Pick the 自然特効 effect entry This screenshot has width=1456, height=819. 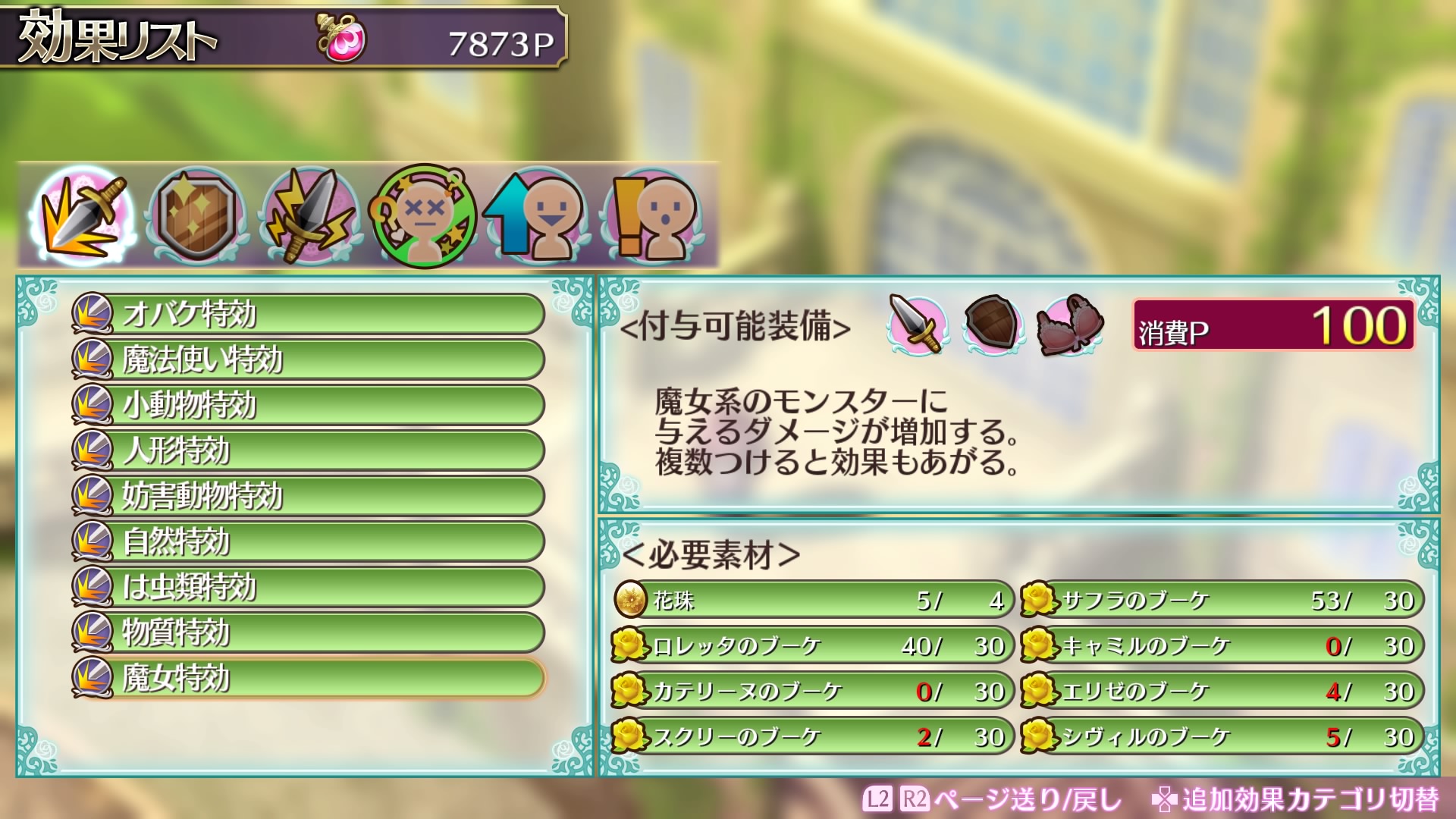[x=309, y=541]
